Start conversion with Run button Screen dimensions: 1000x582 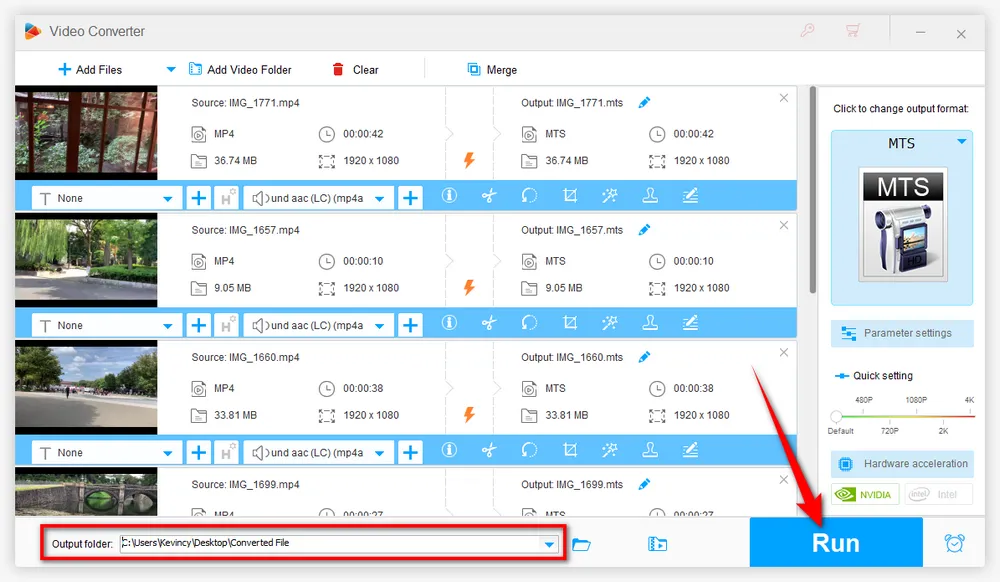(835, 542)
